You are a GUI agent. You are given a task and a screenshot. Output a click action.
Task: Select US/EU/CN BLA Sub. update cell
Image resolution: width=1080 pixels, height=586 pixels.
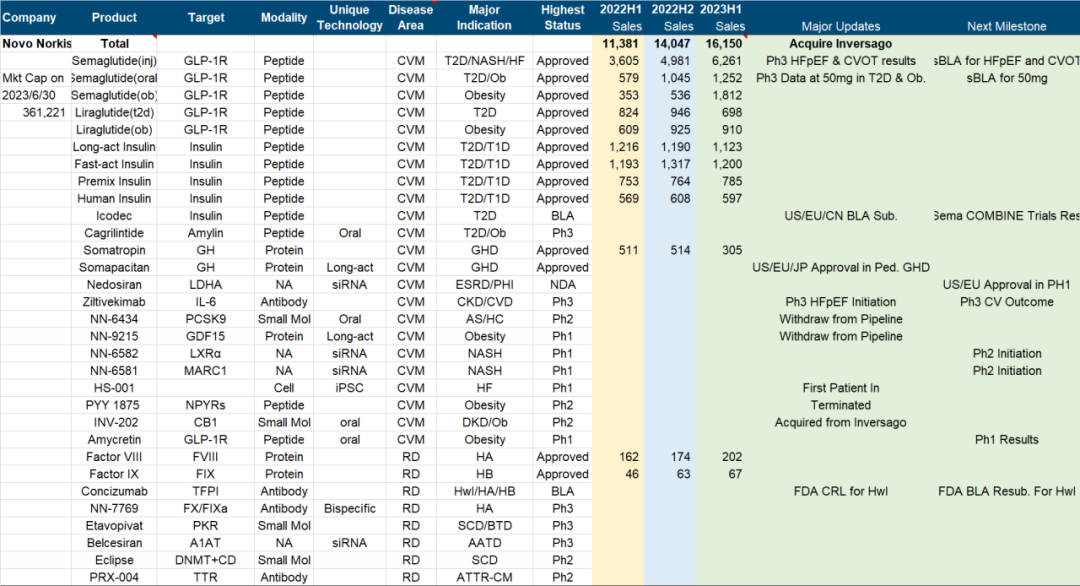coord(840,216)
